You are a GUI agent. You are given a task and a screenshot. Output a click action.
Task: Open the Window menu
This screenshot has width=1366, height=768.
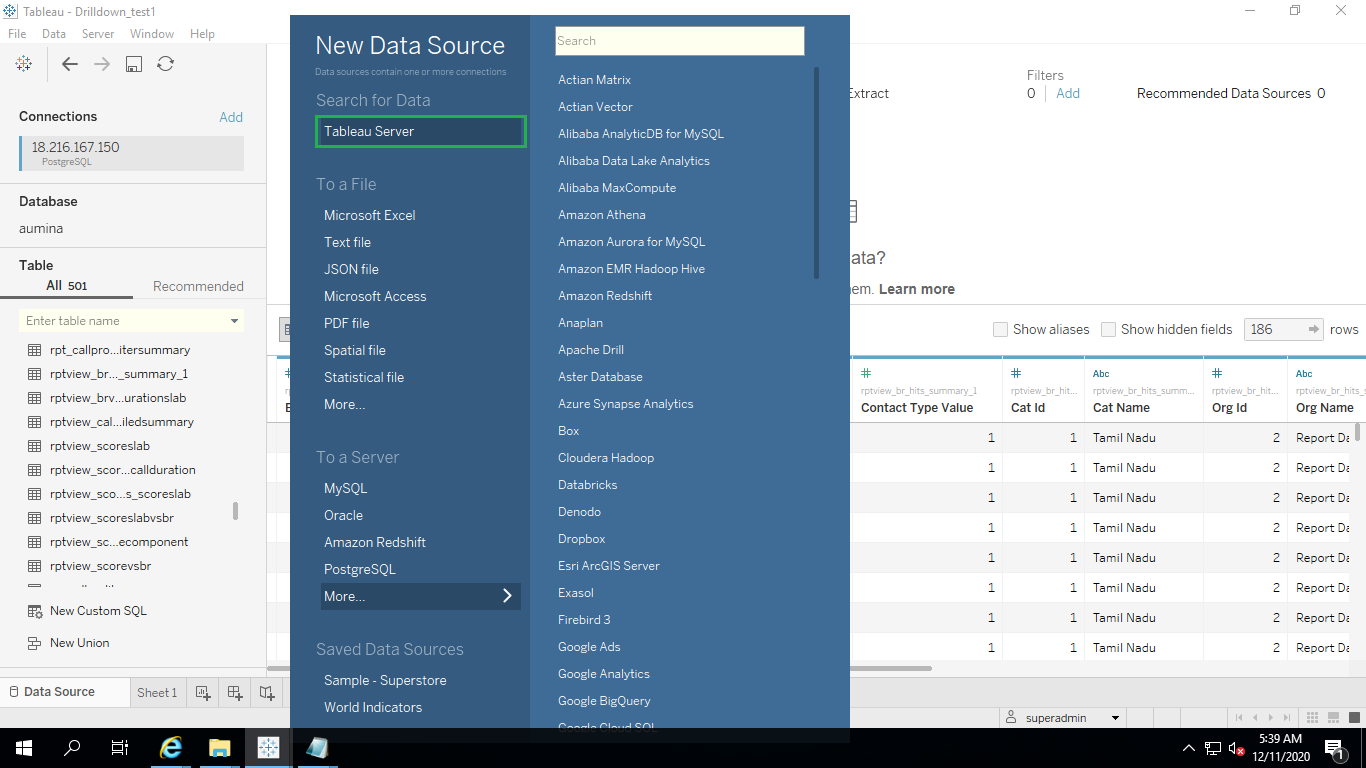point(152,34)
